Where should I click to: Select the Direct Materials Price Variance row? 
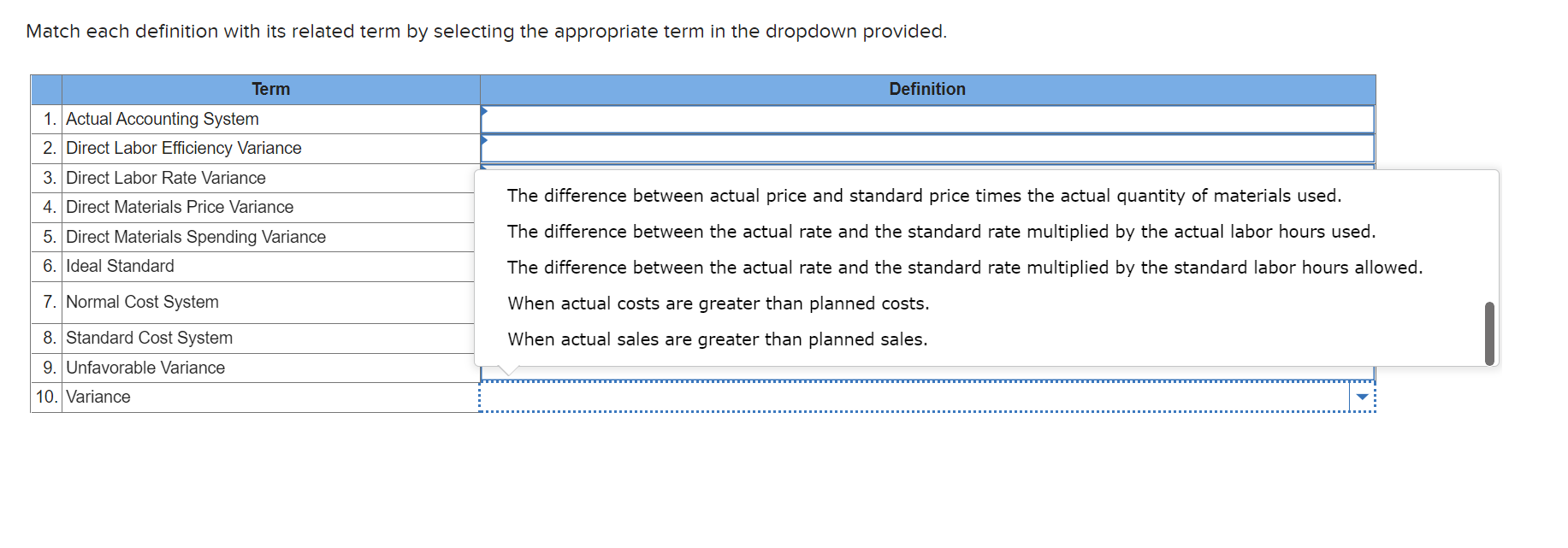coord(179,207)
